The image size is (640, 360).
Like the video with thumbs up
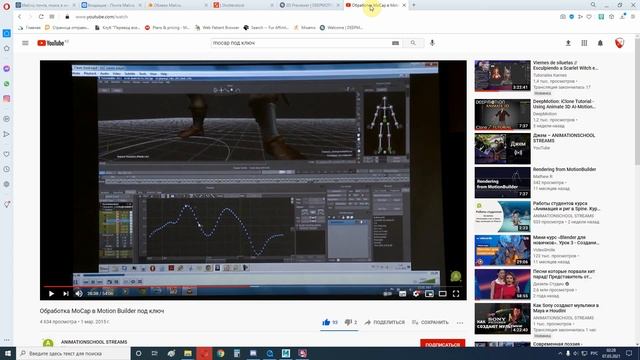330,322
